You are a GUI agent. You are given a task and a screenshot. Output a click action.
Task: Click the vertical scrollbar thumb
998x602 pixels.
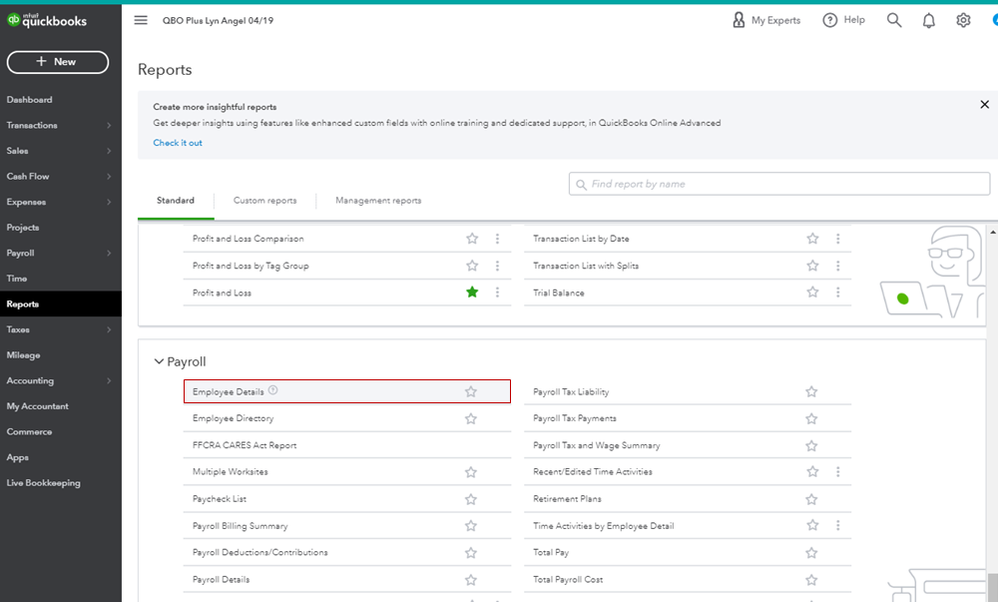[992, 586]
